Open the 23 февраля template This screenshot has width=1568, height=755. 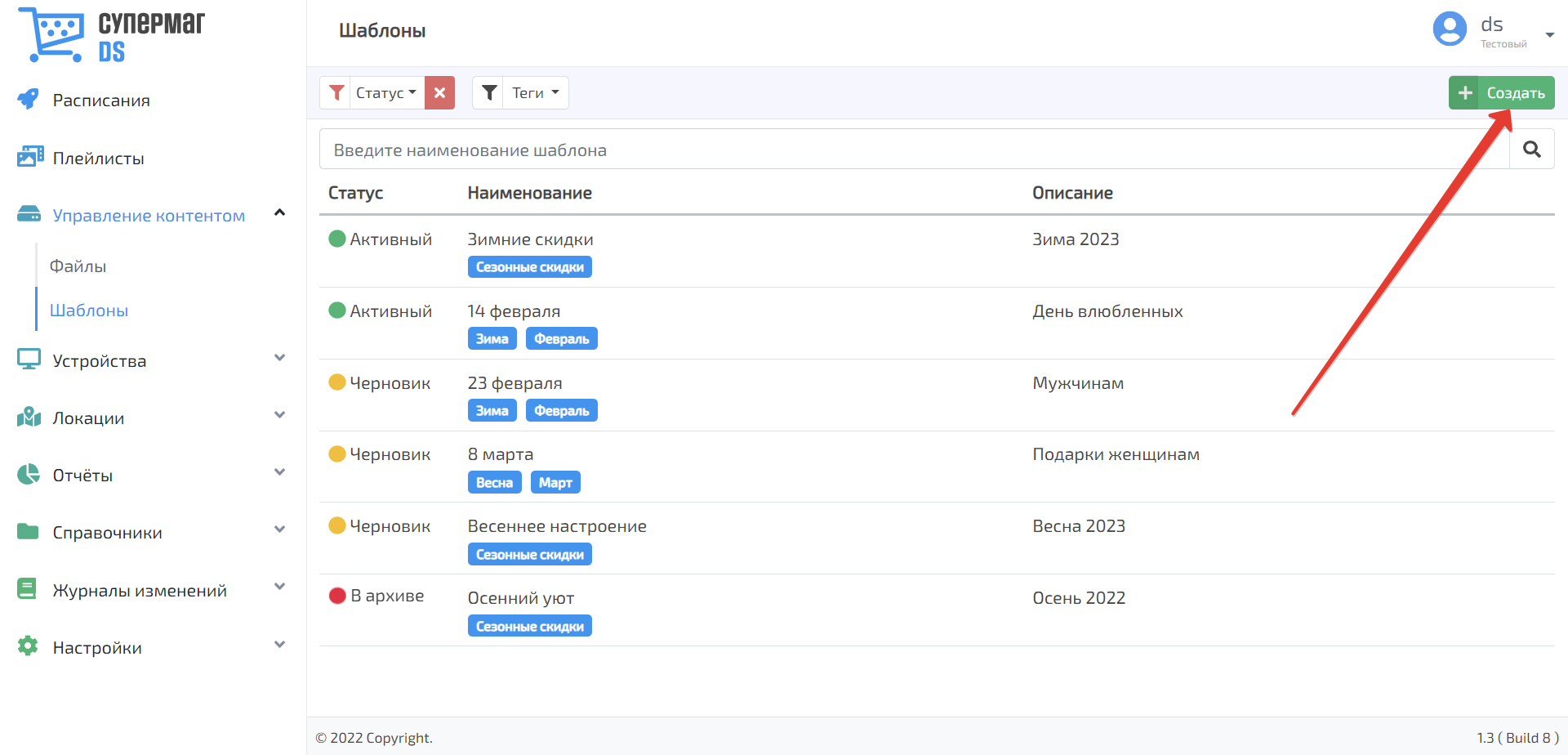[514, 383]
